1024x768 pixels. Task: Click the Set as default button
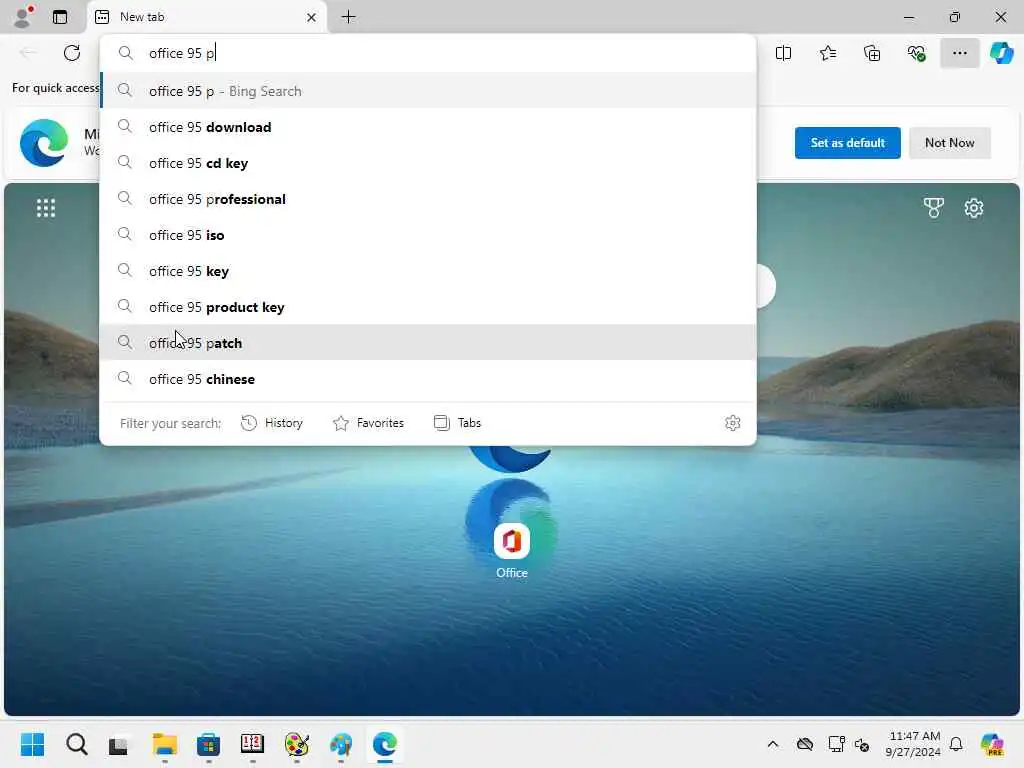(847, 142)
